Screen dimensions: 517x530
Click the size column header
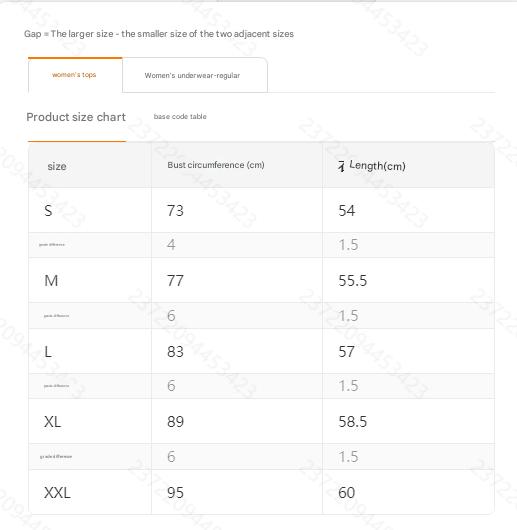click(x=57, y=166)
